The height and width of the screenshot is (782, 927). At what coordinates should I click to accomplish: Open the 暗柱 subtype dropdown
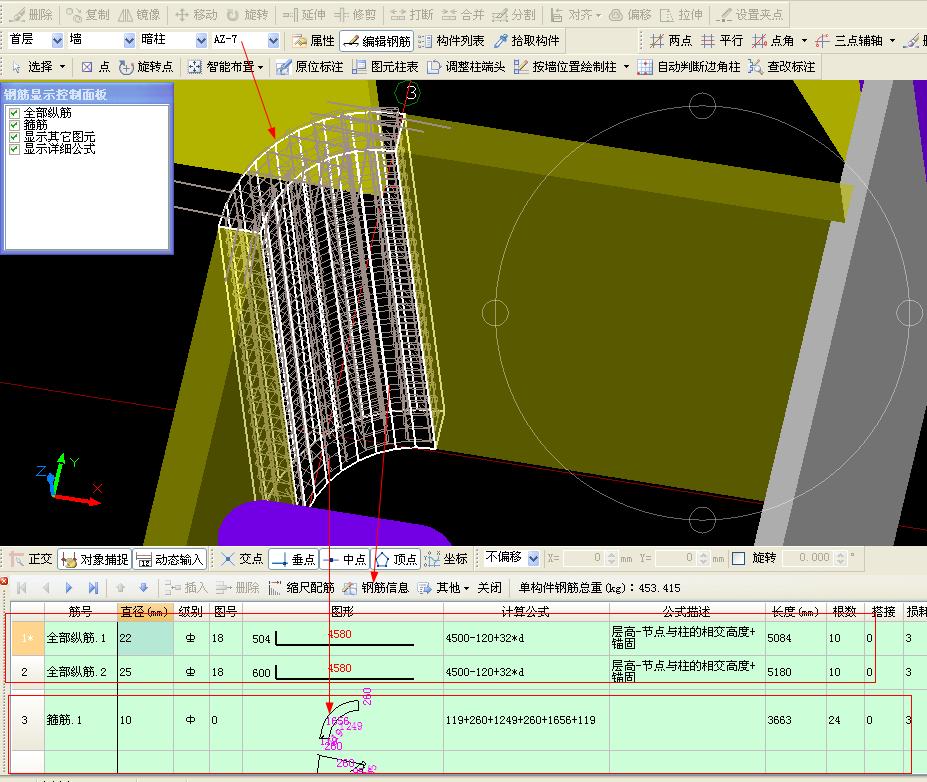(201, 40)
